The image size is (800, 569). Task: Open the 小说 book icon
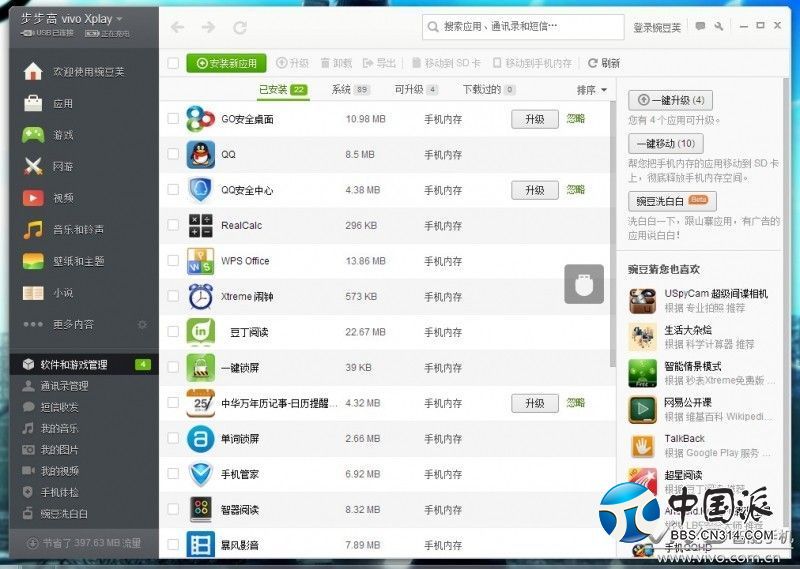33,293
